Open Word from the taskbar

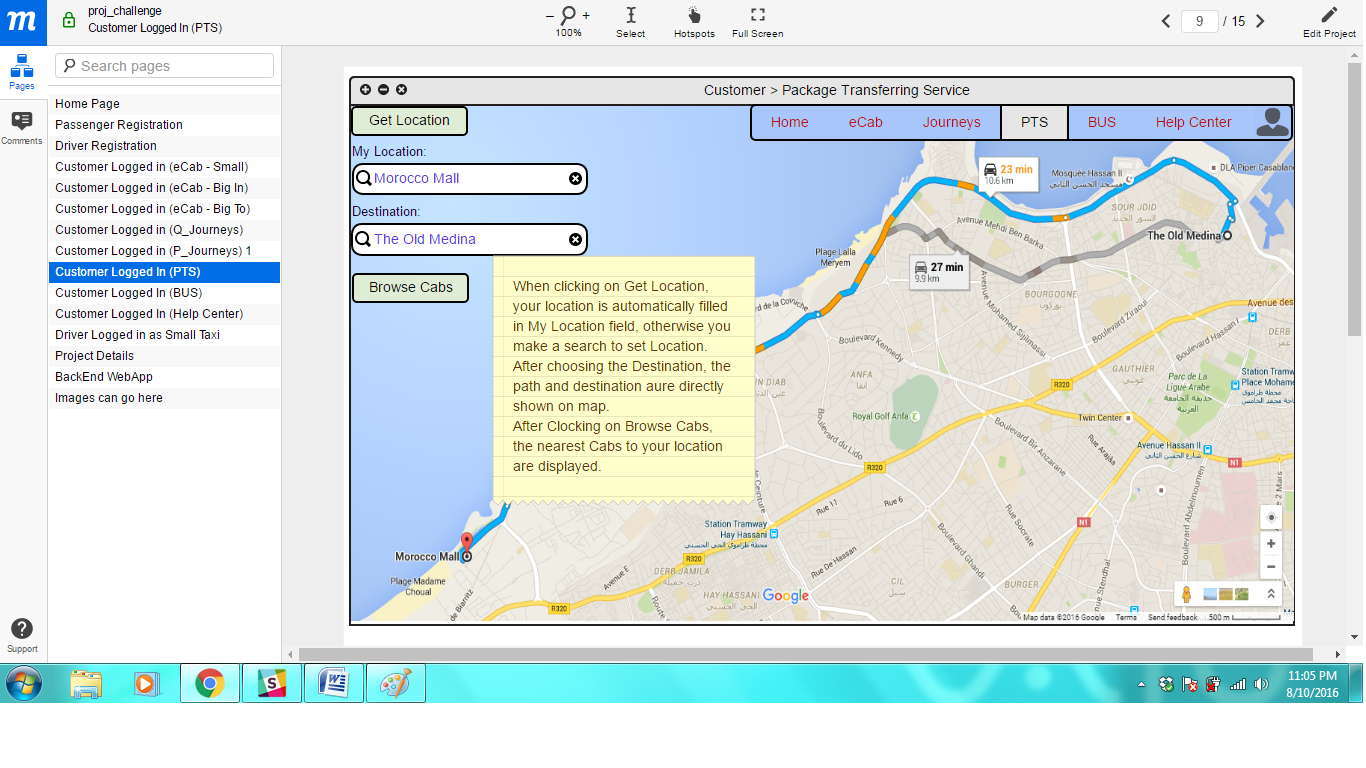click(333, 684)
